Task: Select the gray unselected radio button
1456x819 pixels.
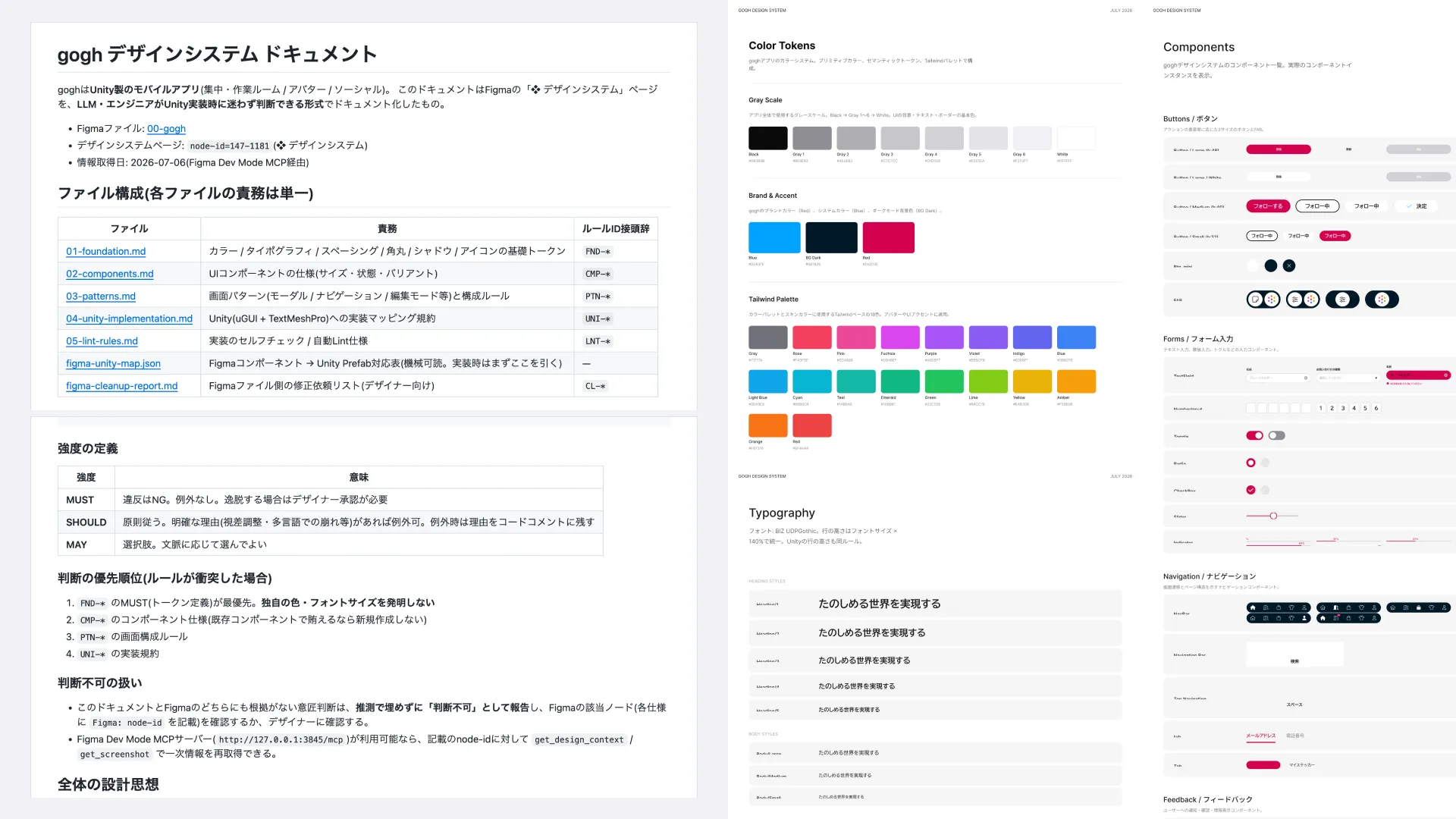Action: [x=1265, y=463]
